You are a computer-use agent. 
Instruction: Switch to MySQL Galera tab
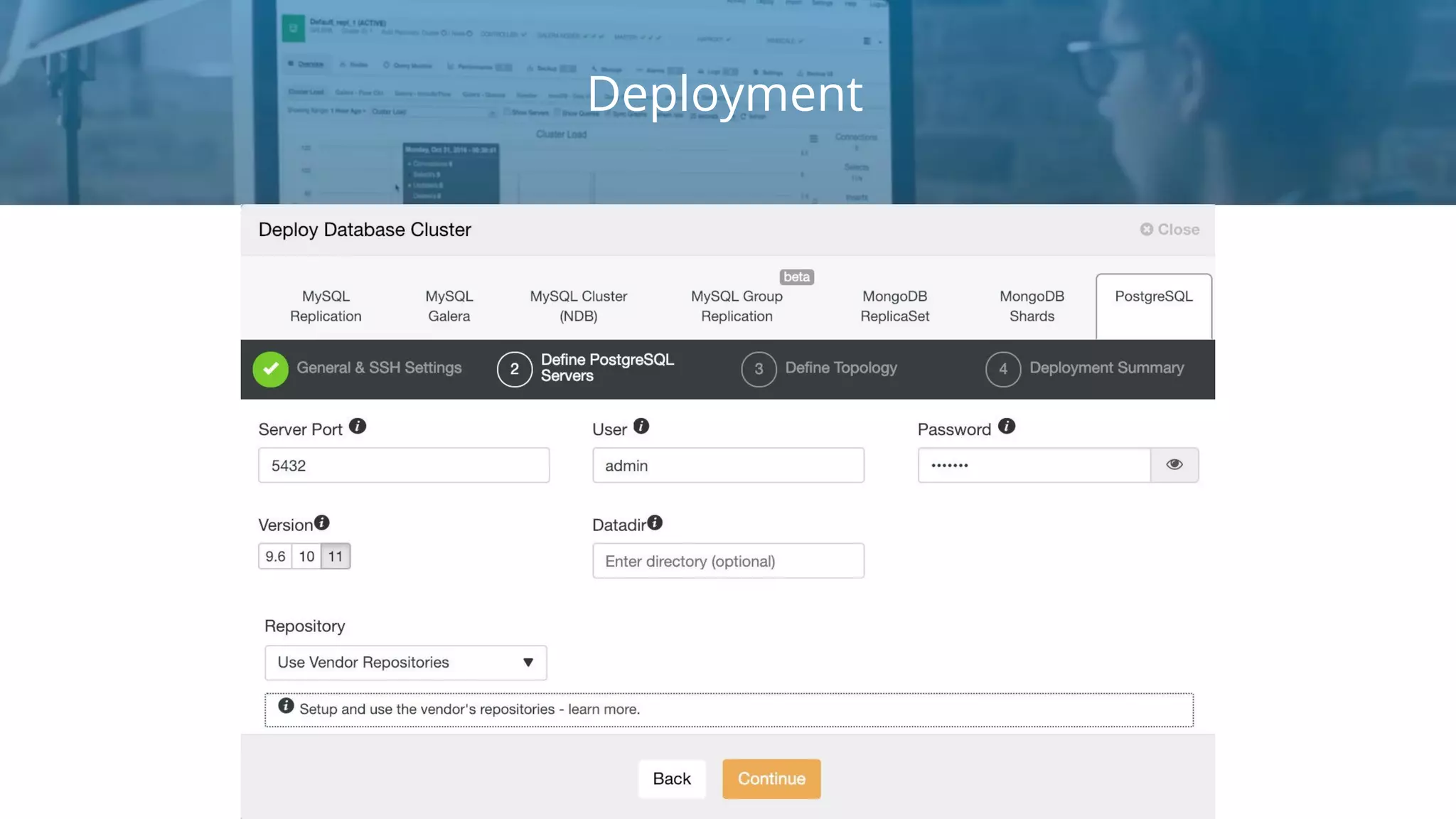click(x=449, y=306)
